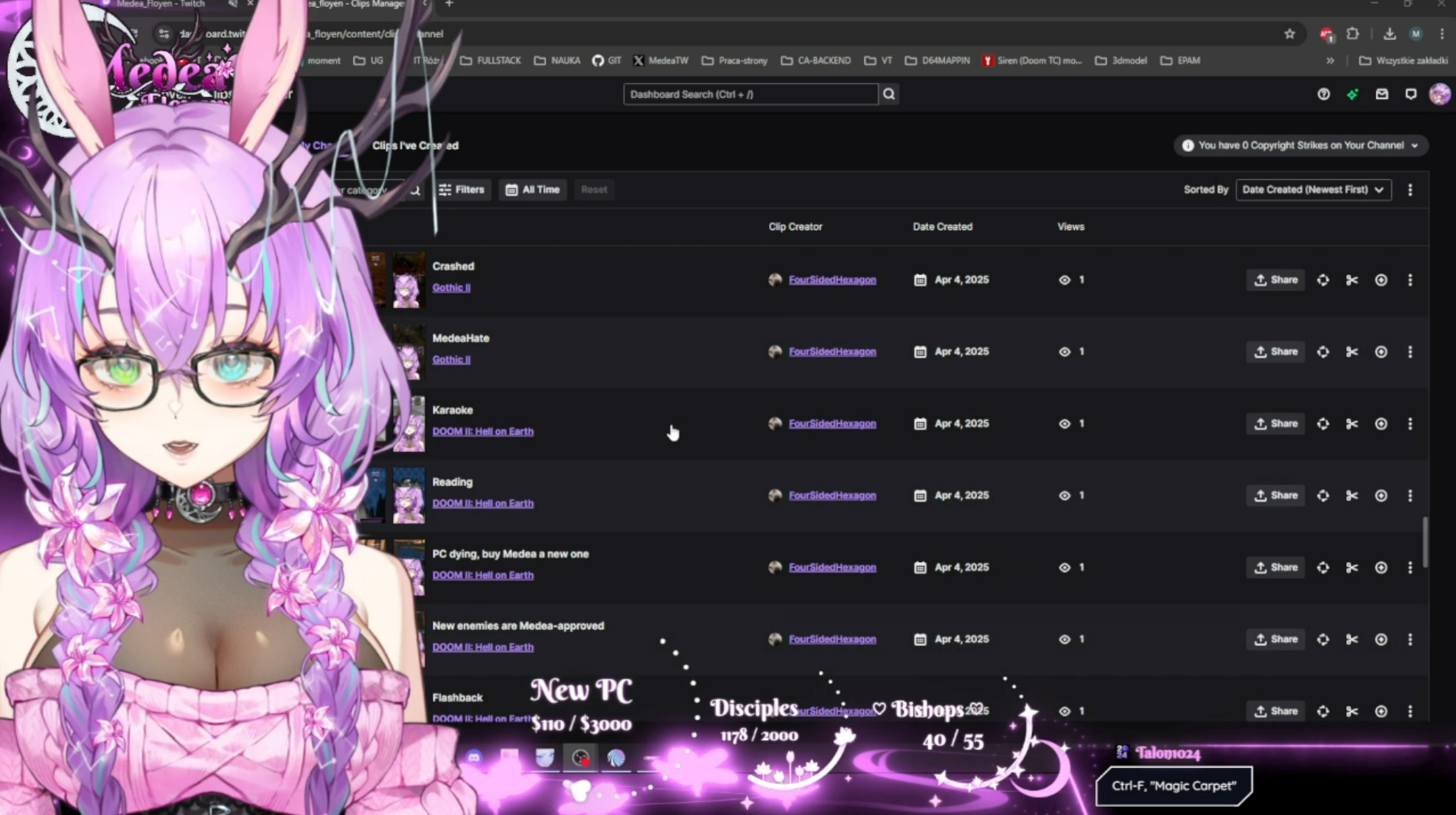Click the page vertical scrollbar thumb
The image size is (1456, 815).
tap(1425, 542)
